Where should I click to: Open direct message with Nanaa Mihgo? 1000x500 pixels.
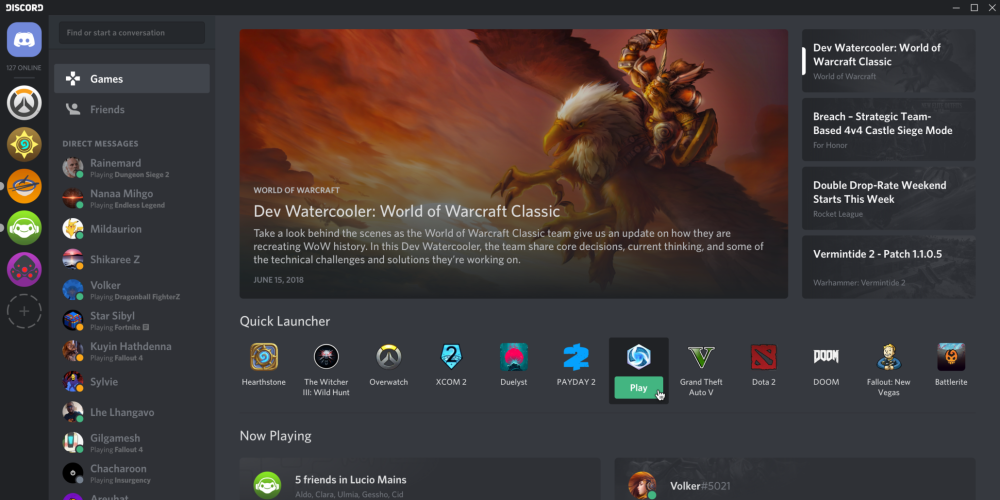132,198
